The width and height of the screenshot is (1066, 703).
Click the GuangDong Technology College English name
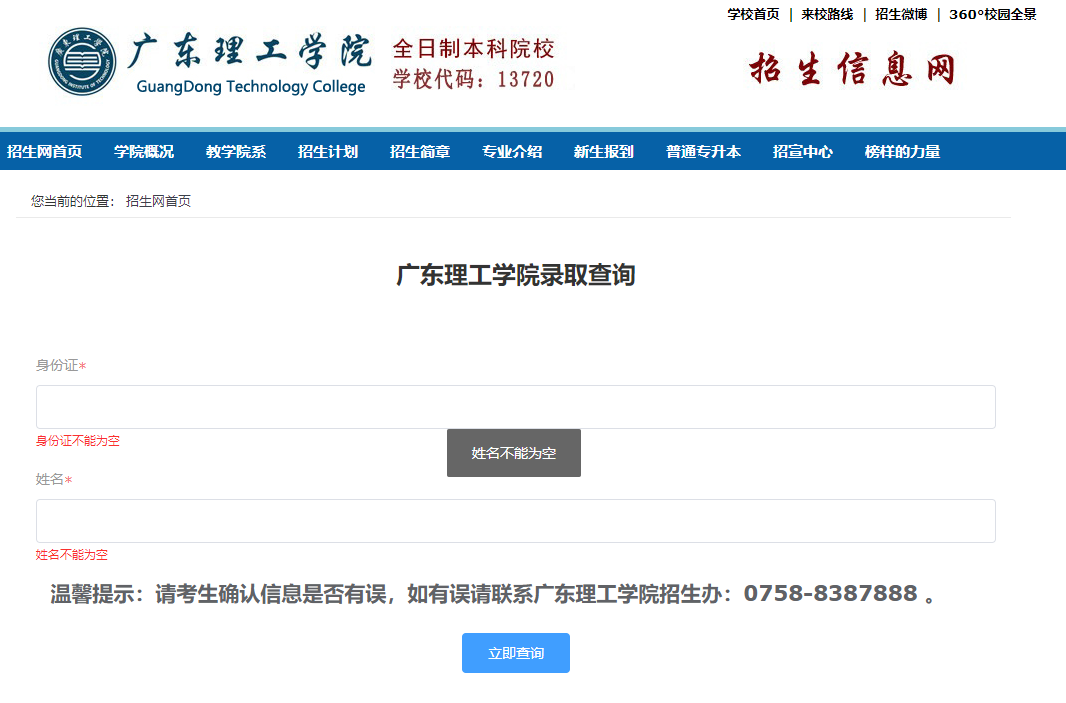(x=251, y=87)
